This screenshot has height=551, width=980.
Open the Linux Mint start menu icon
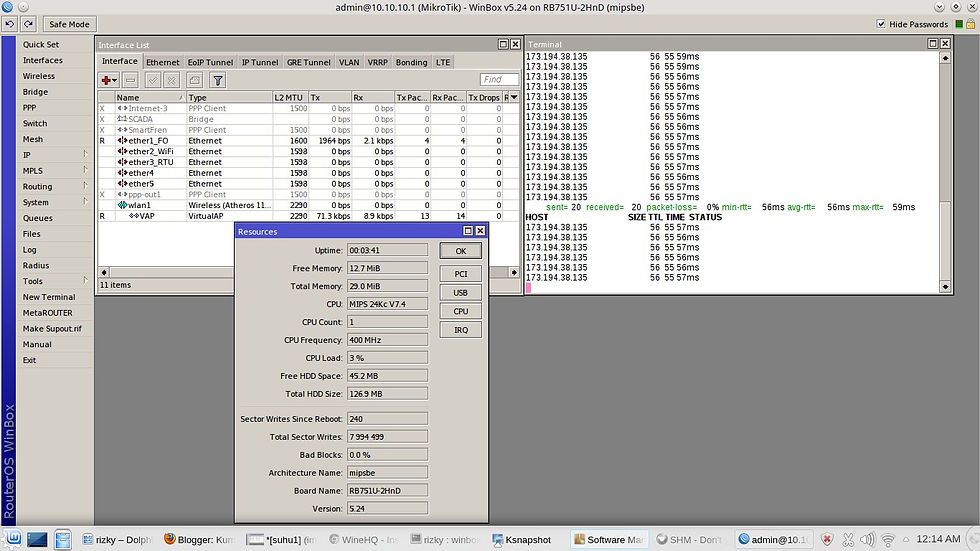tap(13, 539)
